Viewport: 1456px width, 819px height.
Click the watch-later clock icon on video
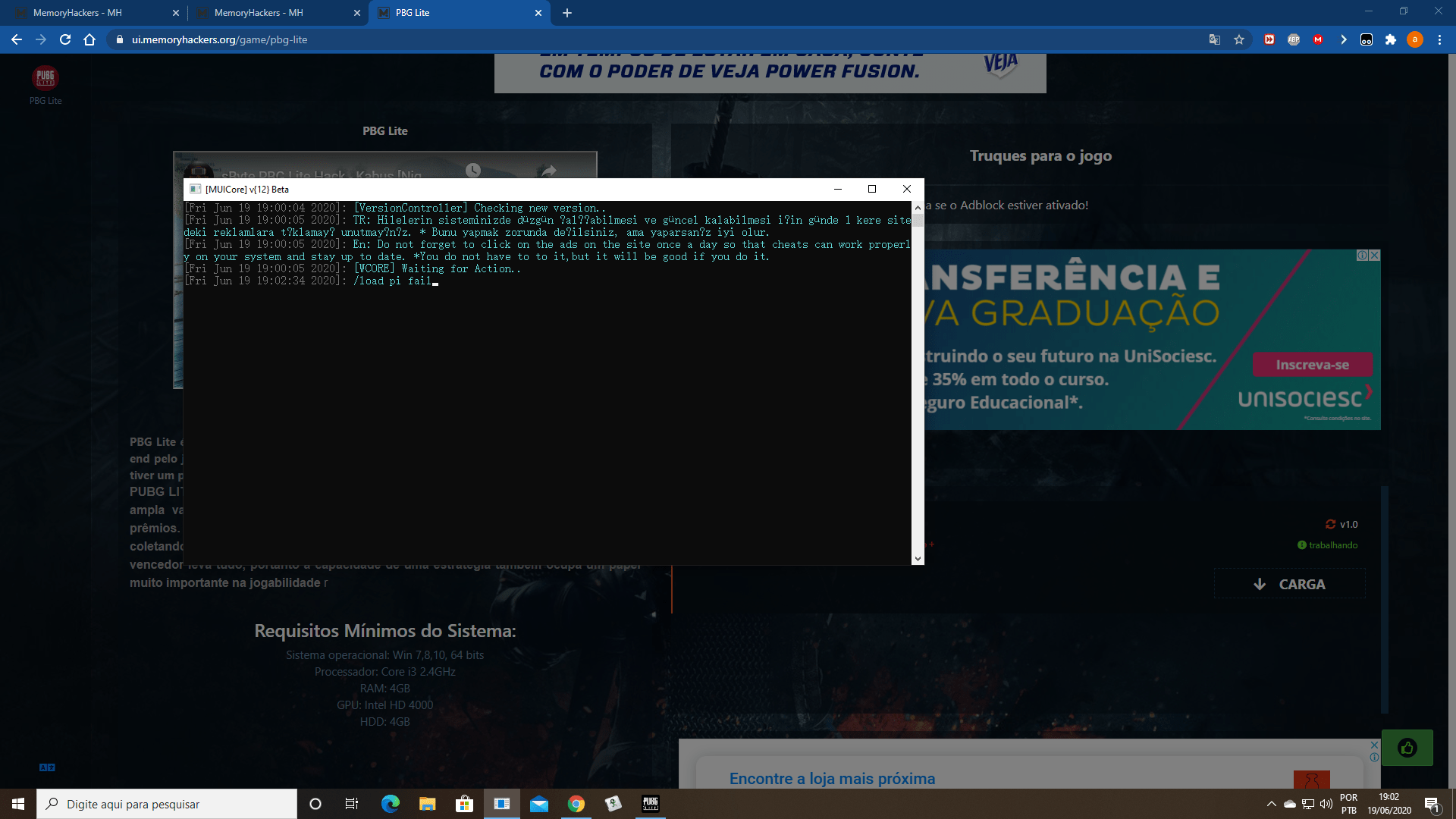click(472, 170)
